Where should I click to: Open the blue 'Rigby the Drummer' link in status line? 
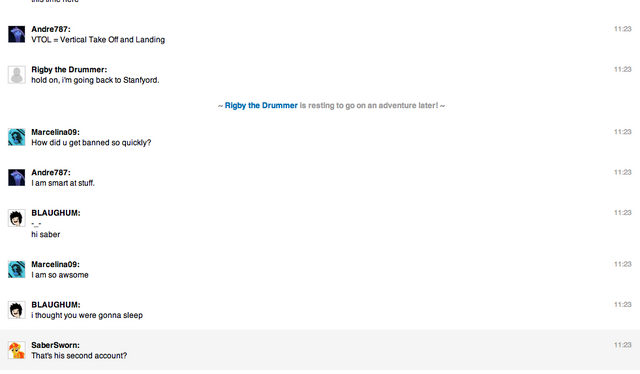pyautogui.click(x=261, y=105)
